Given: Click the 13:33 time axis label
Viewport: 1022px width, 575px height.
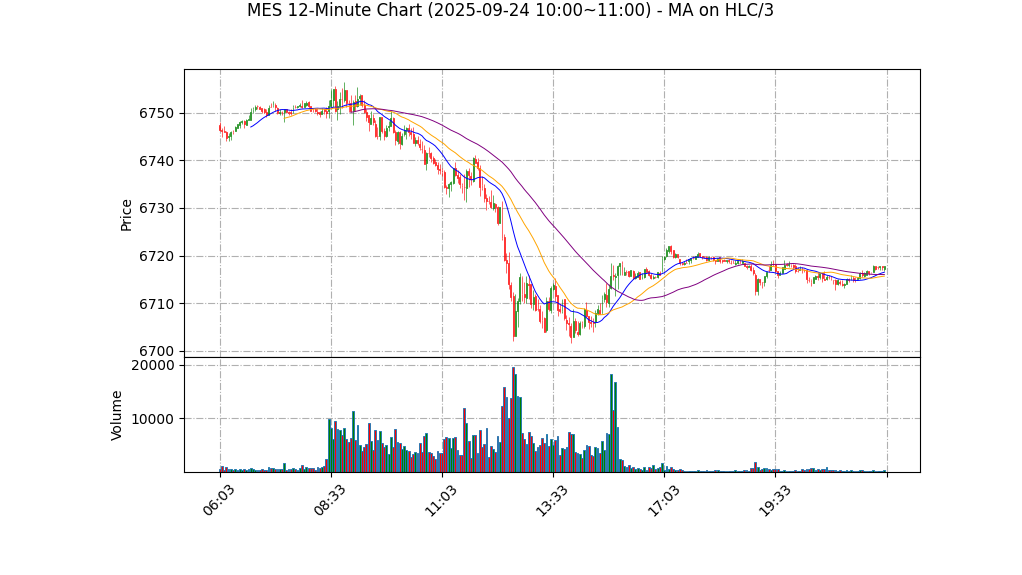Looking at the screenshot, I should [551, 501].
